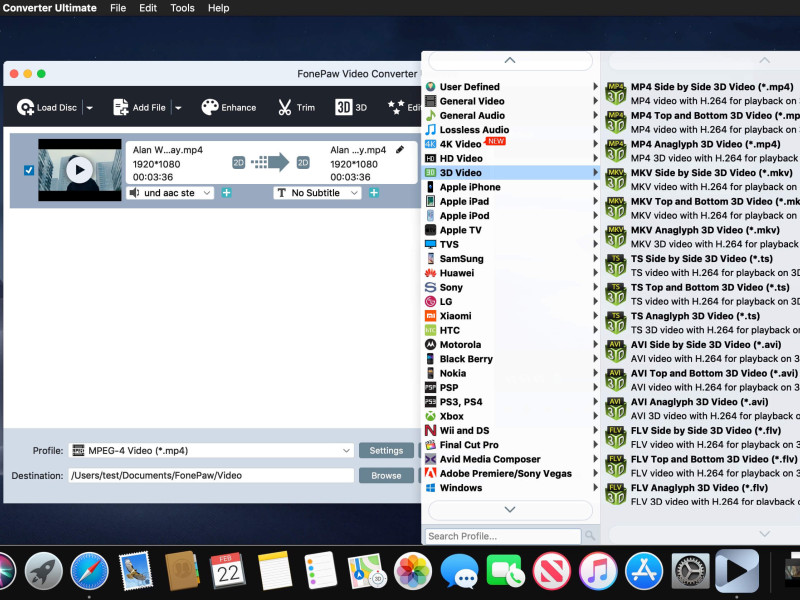Click the LG logo icon
The height and width of the screenshot is (600, 800).
(x=431, y=302)
